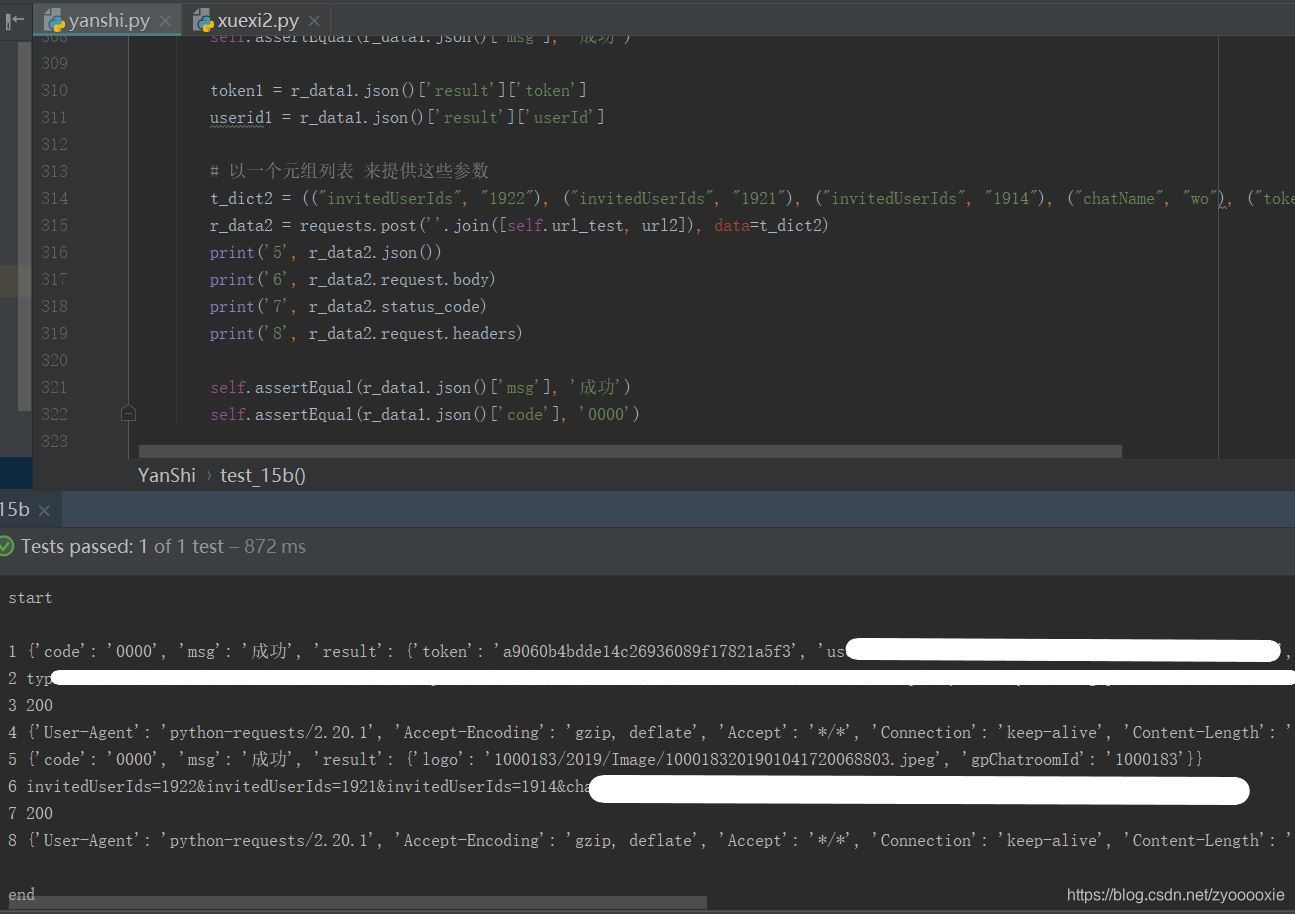Click the underlined userid1 variable
This screenshot has height=914, width=1295.
tap(240, 117)
